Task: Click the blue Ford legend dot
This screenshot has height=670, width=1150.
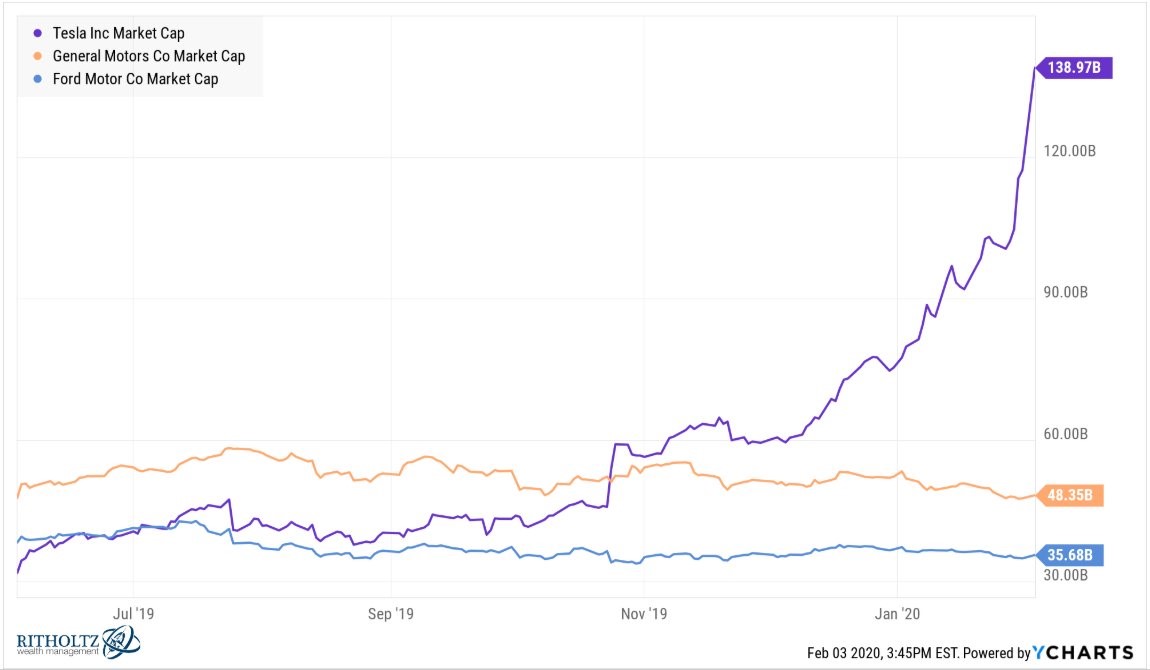Action: click(37, 78)
